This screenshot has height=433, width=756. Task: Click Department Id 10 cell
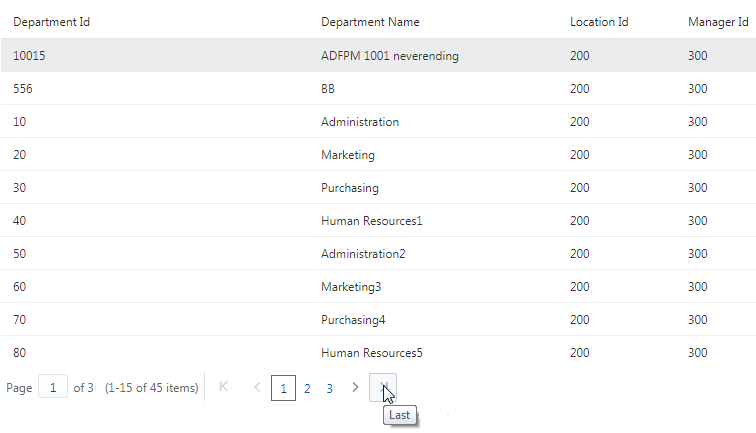pos(19,122)
